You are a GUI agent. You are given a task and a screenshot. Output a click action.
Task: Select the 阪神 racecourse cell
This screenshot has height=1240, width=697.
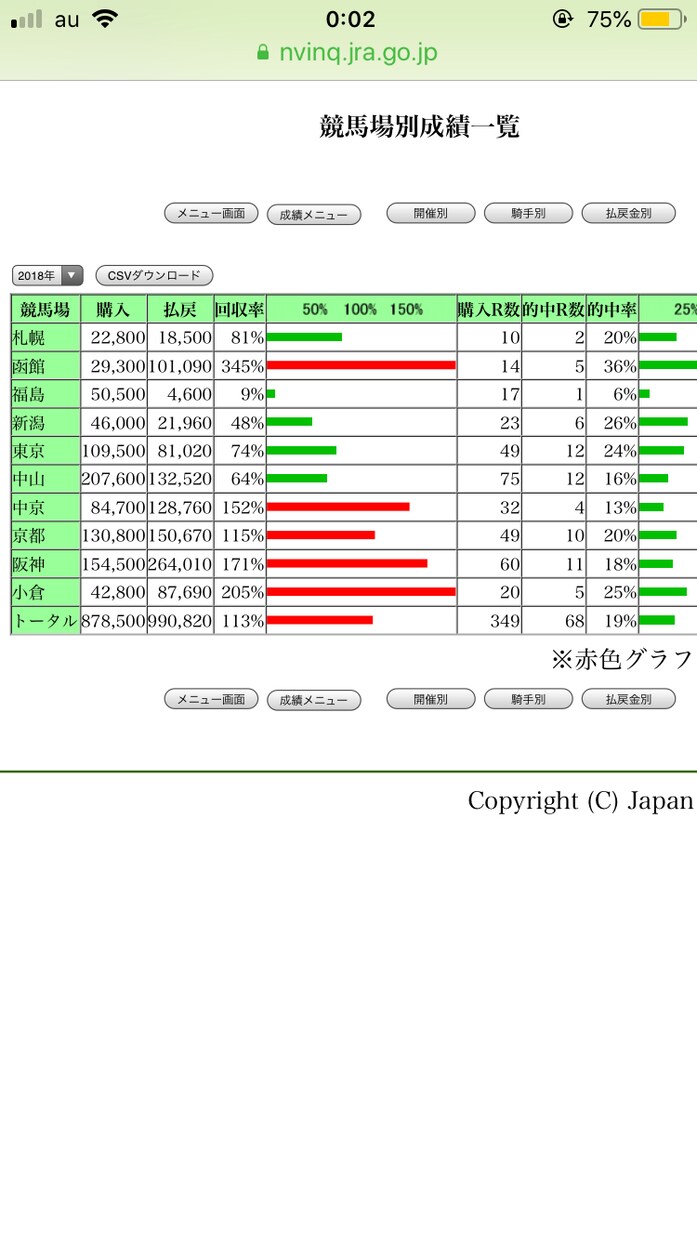46,564
